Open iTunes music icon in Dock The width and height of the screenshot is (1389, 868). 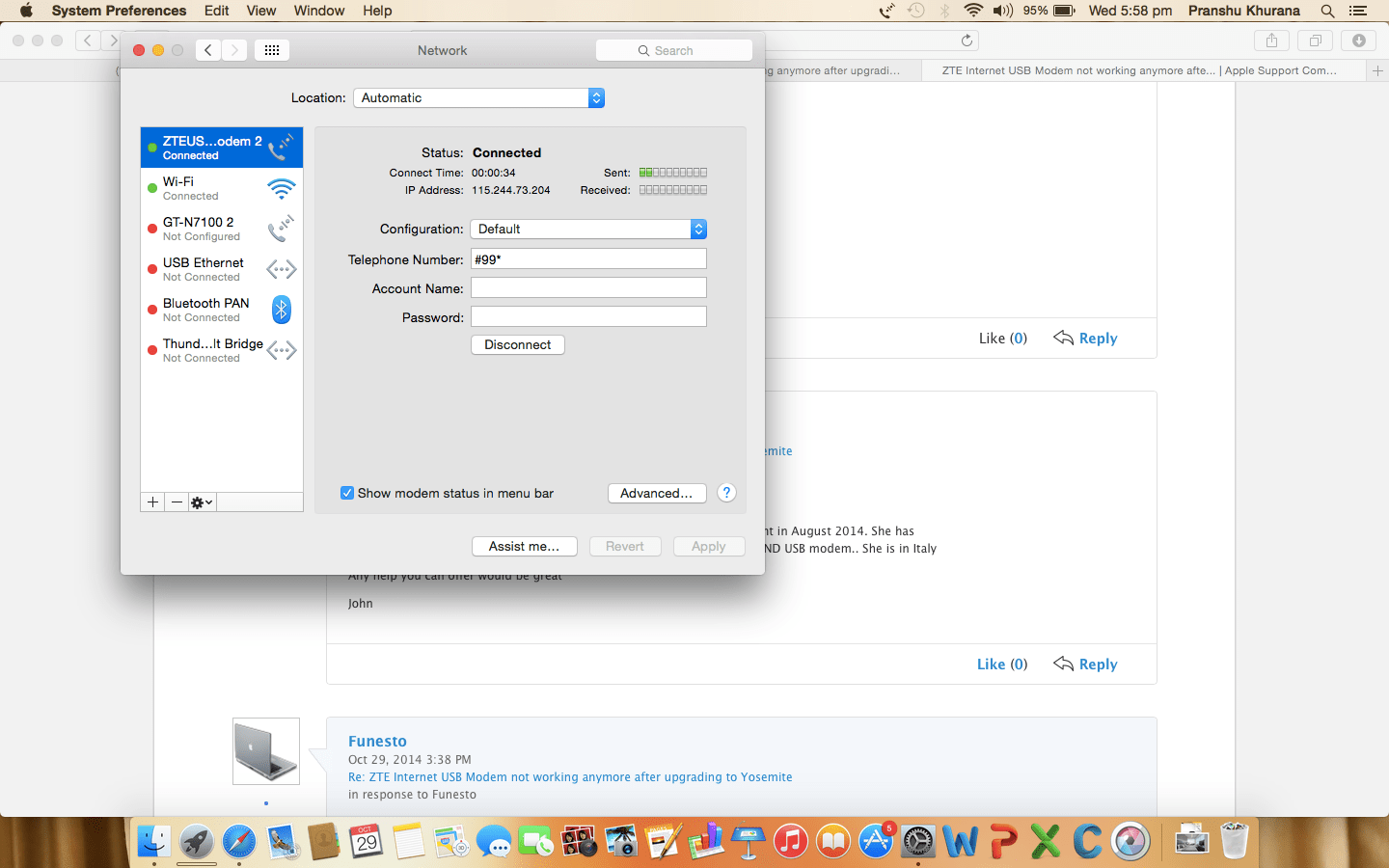(x=791, y=841)
